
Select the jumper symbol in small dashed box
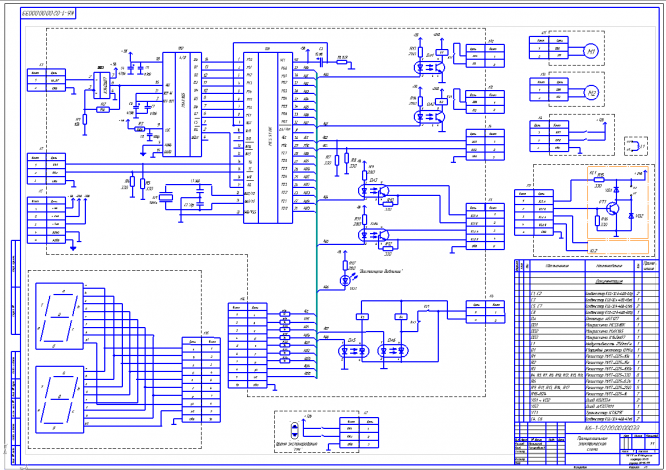(x=636, y=146)
